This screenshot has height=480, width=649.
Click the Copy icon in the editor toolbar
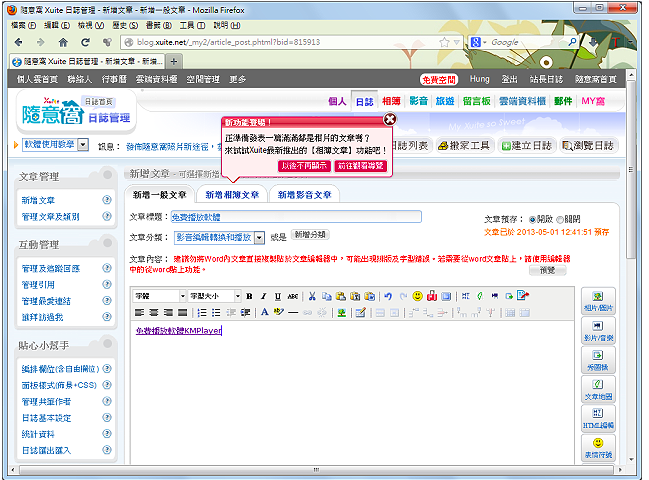[327, 296]
